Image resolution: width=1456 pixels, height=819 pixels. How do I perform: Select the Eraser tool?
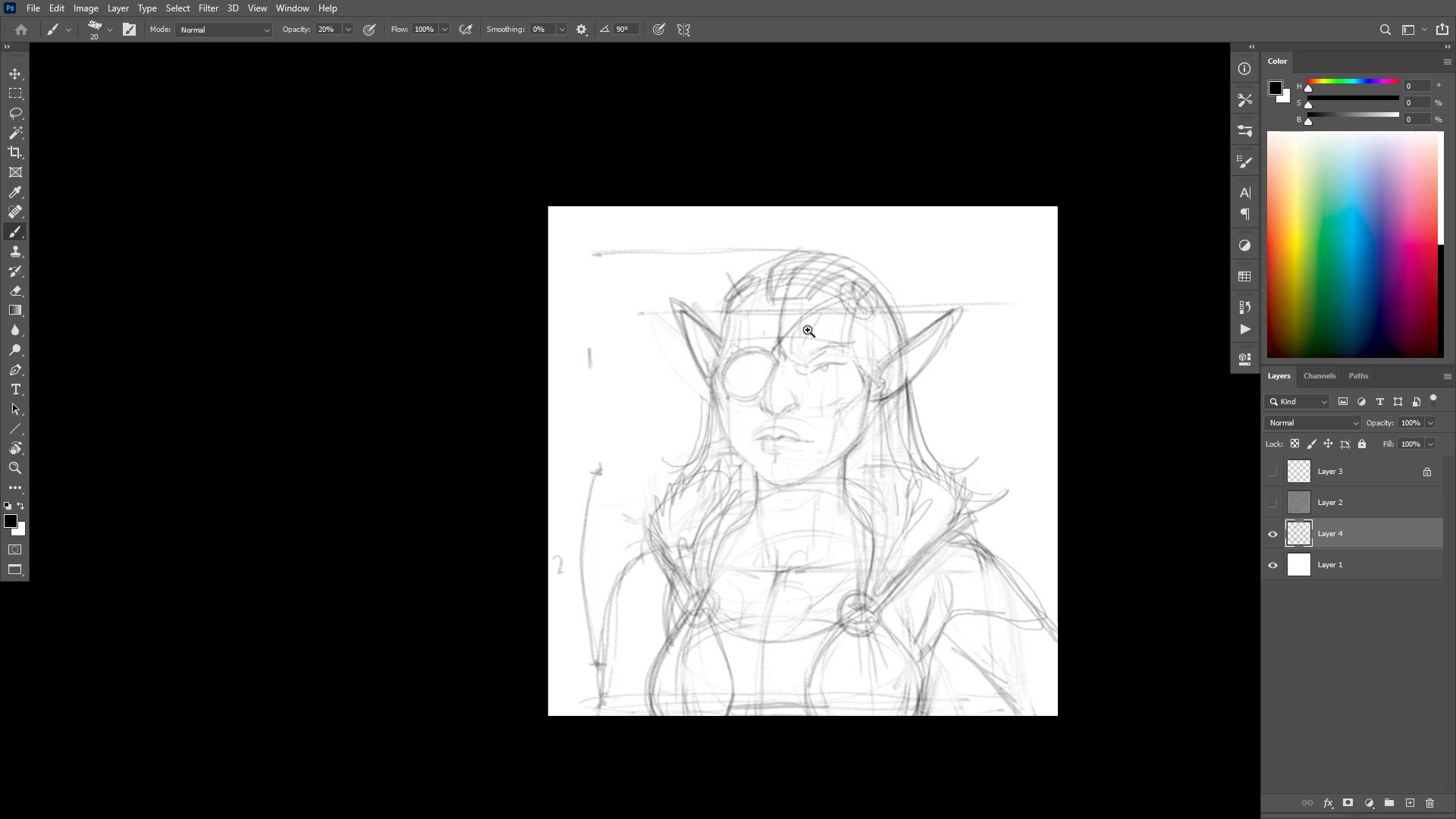pyautogui.click(x=15, y=291)
